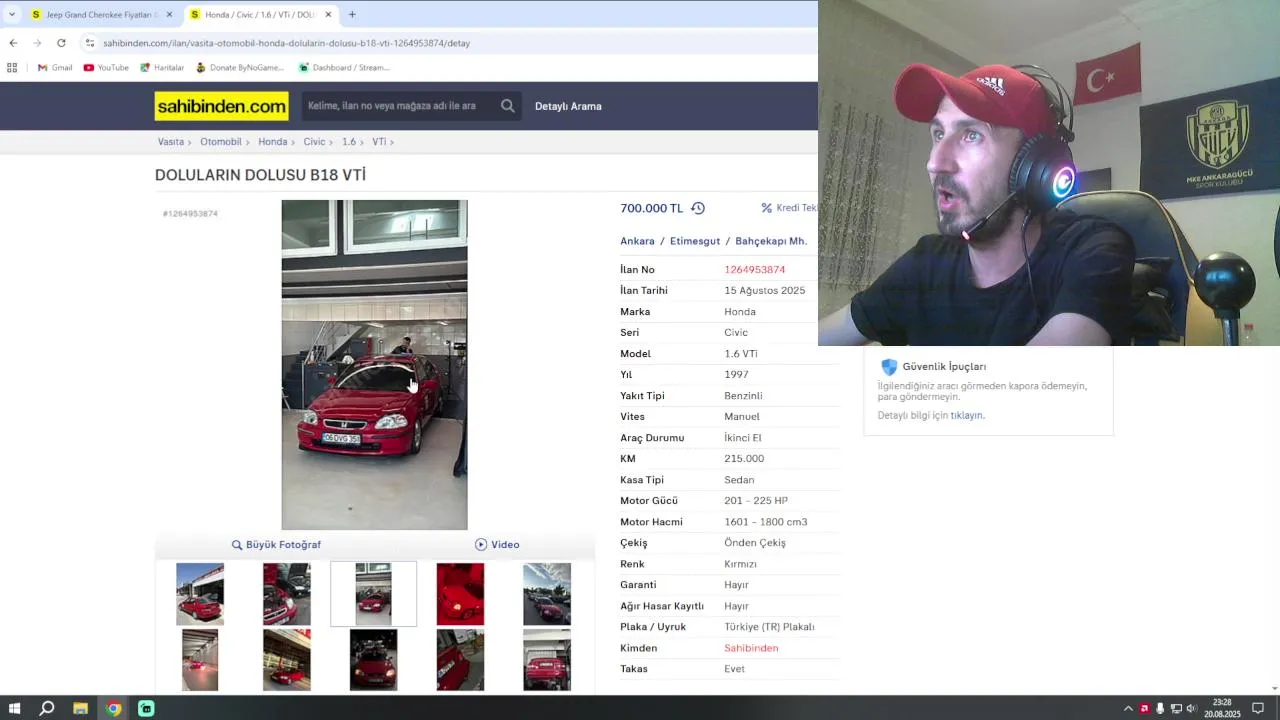Image resolution: width=1280 pixels, height=720 pixels.
Task: Select fifth thumbnail in bottom row
Action: point(547,660)
